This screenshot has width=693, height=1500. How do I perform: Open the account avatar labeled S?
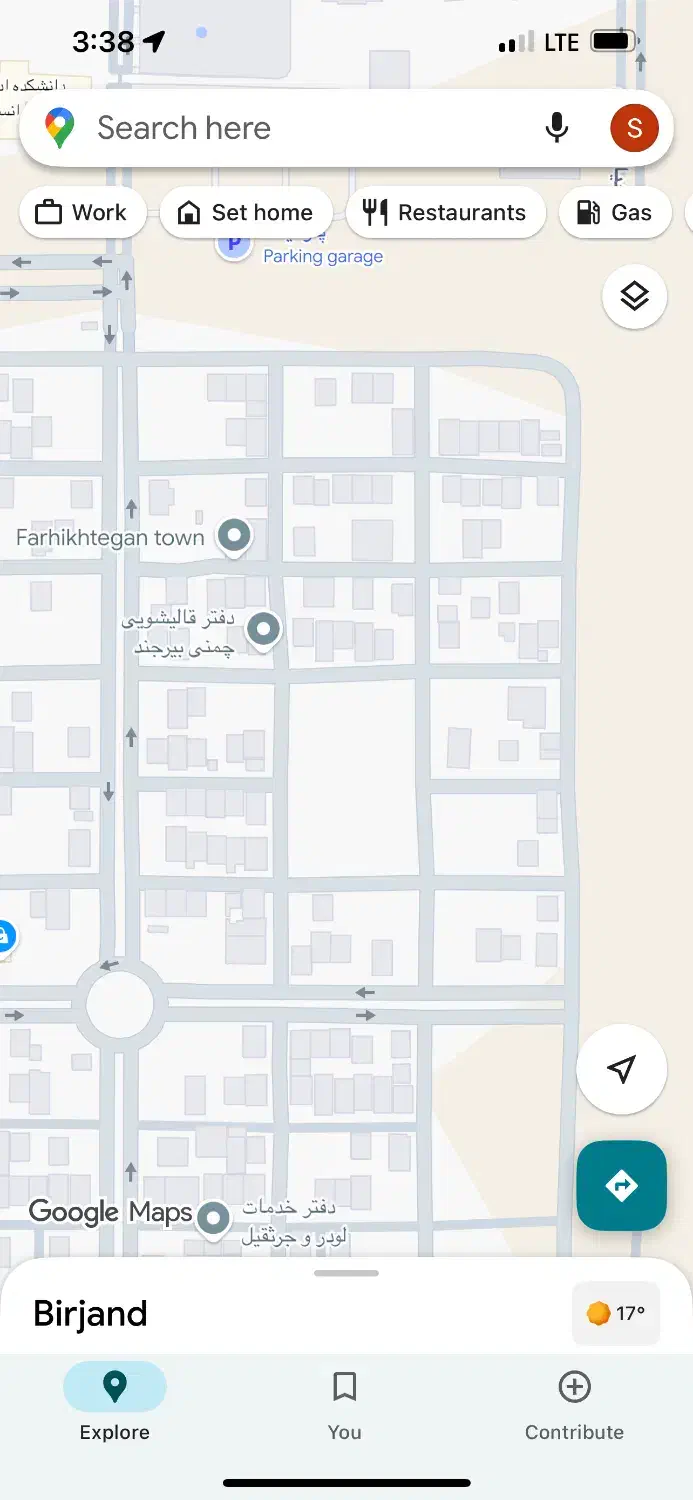634,128
